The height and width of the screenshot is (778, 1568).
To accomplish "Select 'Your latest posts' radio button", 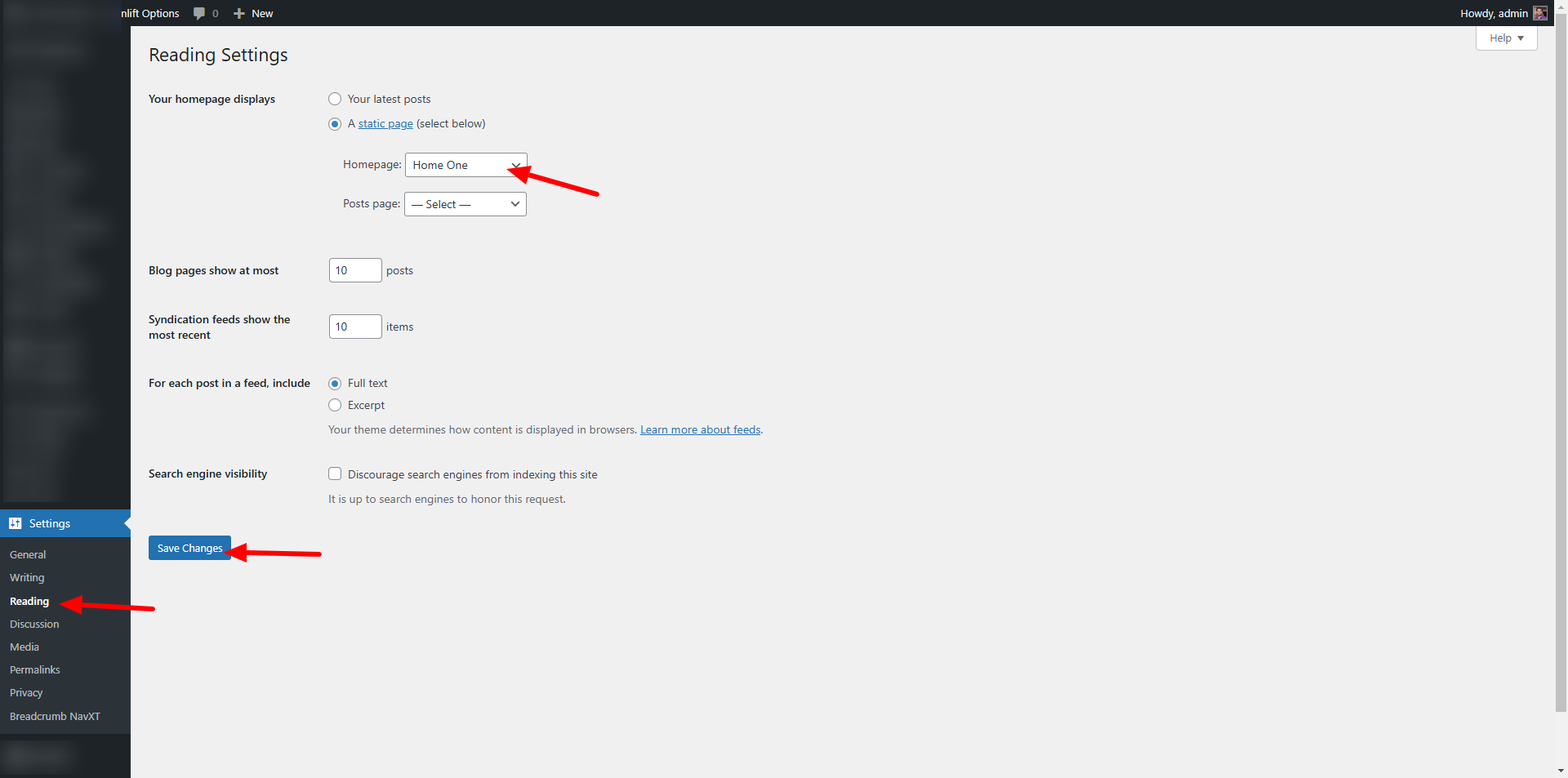I will pos(335,99).
